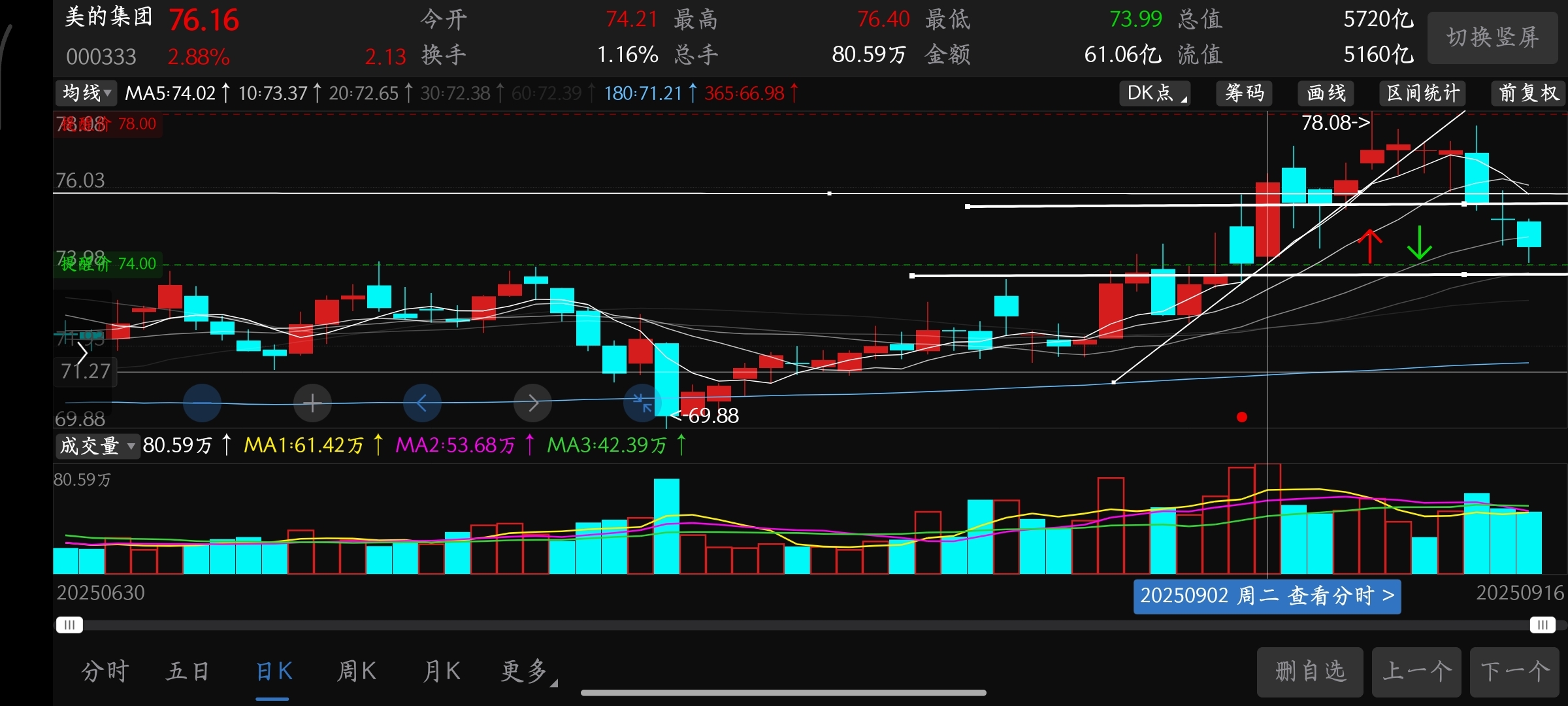Click the 流值 5160亿 value
Screen dimensions: 1568x706
click(1379, 55)
